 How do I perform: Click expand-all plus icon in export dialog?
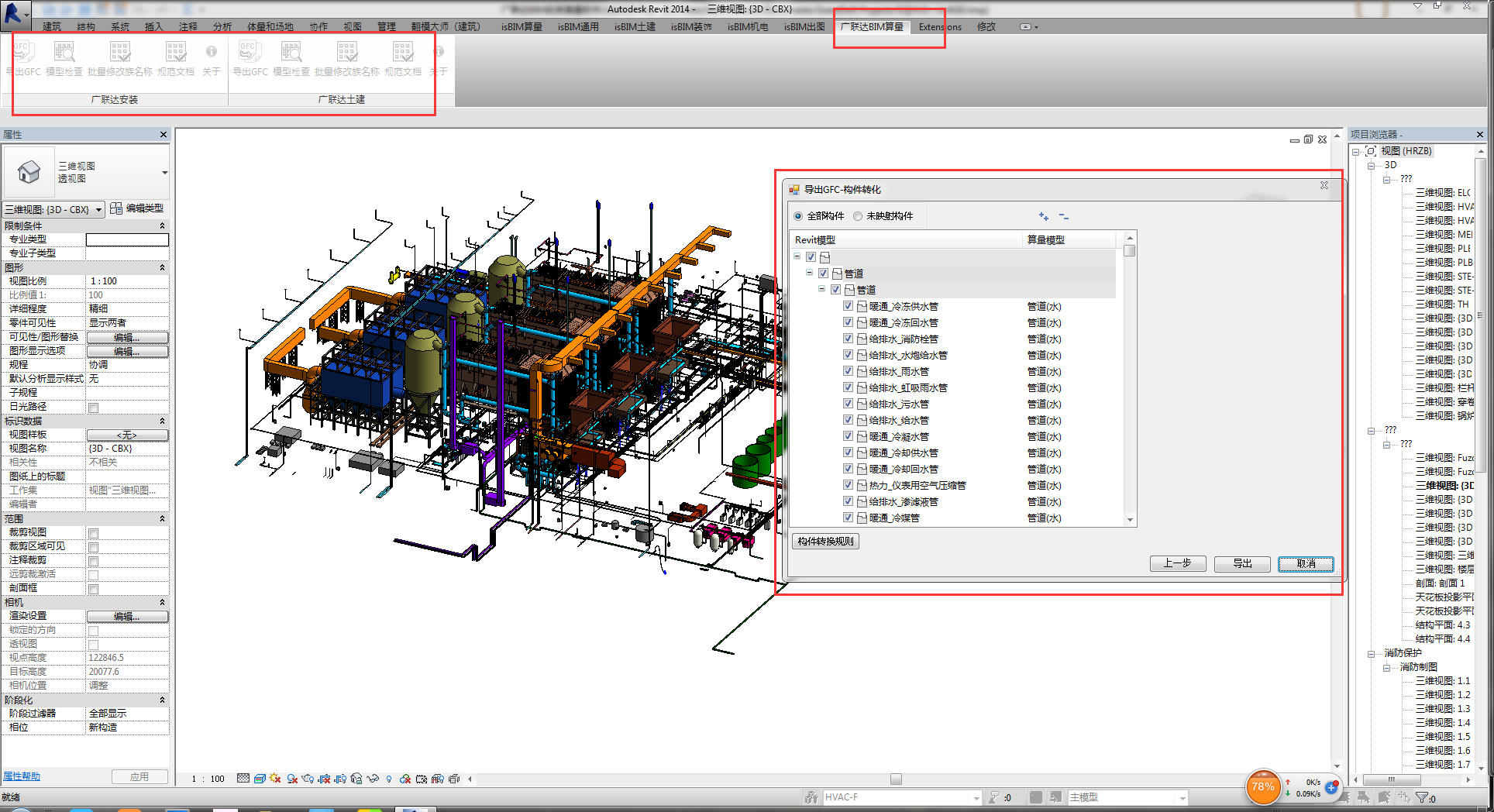click(1044, 216)
